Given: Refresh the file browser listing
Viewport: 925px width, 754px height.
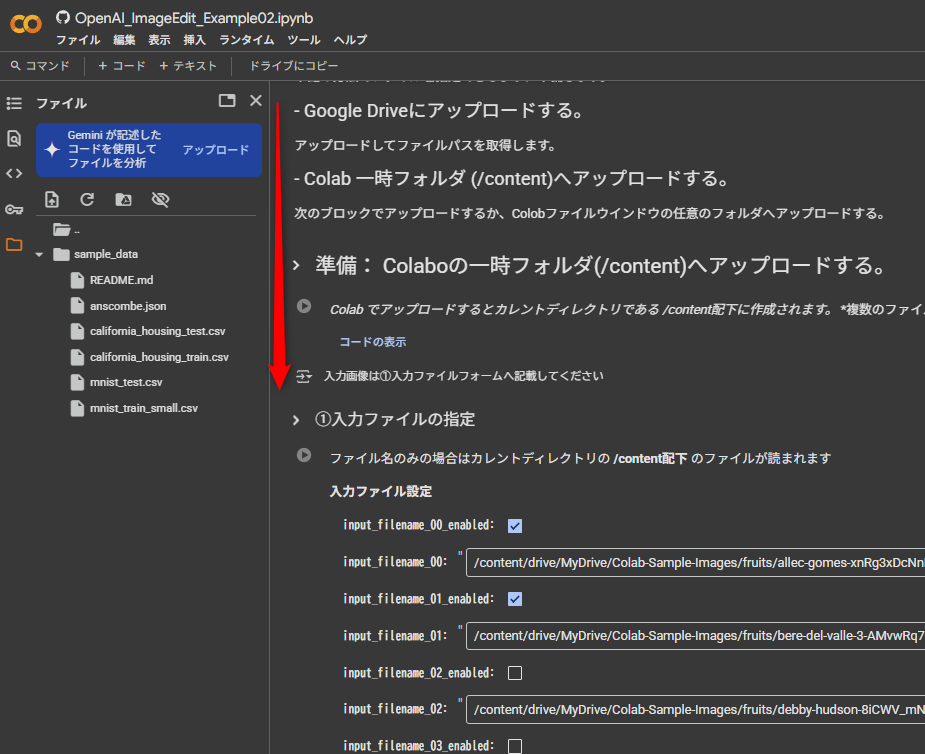Looking at the screenshot, I should tap(87, 199).
